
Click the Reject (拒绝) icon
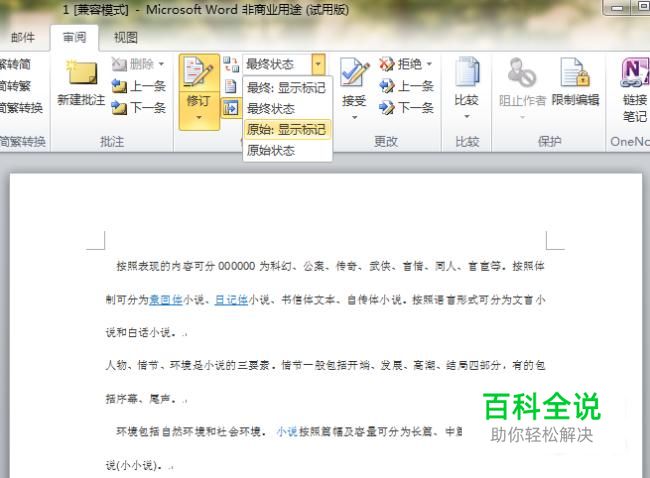[x=386, y=64]
